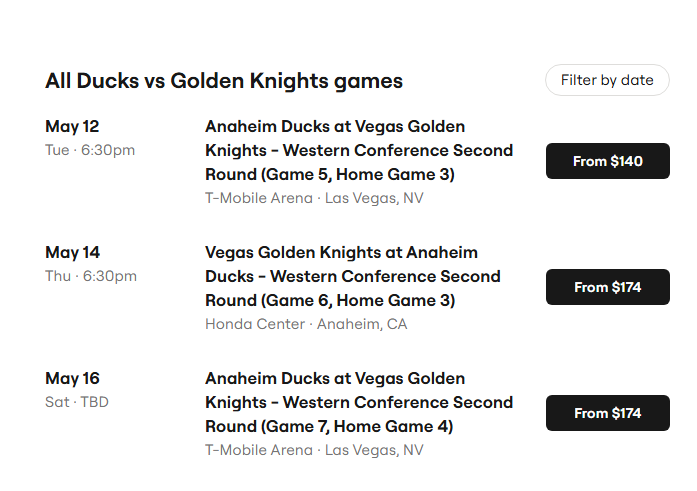The height and width of the screenshot is (491, 697).
Task: Open the Filter by date button
Action: tap(607, 80)
